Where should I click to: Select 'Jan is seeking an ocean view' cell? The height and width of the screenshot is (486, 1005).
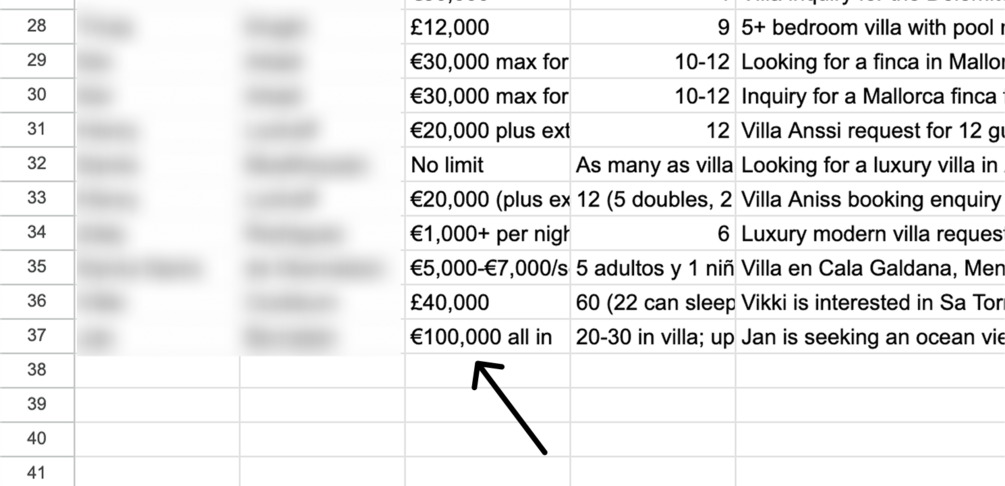pyautogui.click(x=870, y=337)
